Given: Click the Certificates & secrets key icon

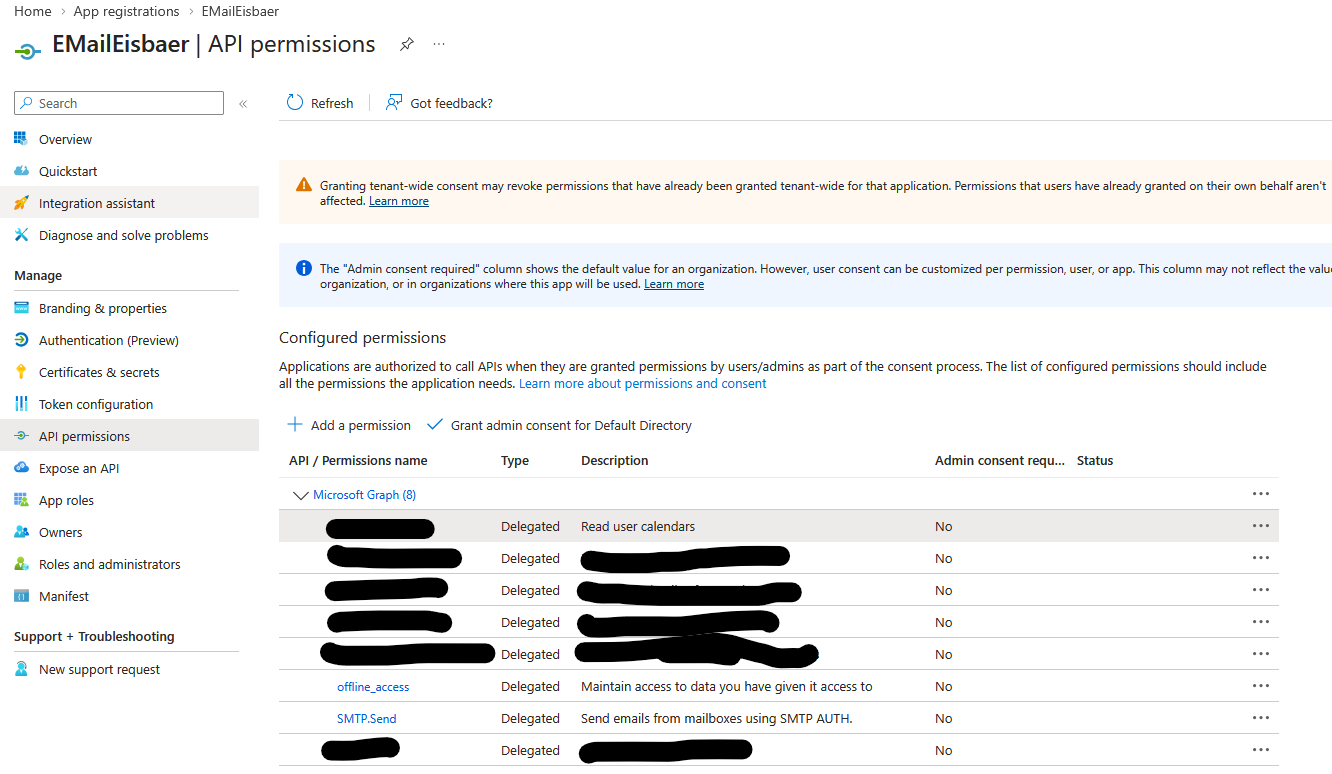Looking at the screenshot, I should 21,372.
